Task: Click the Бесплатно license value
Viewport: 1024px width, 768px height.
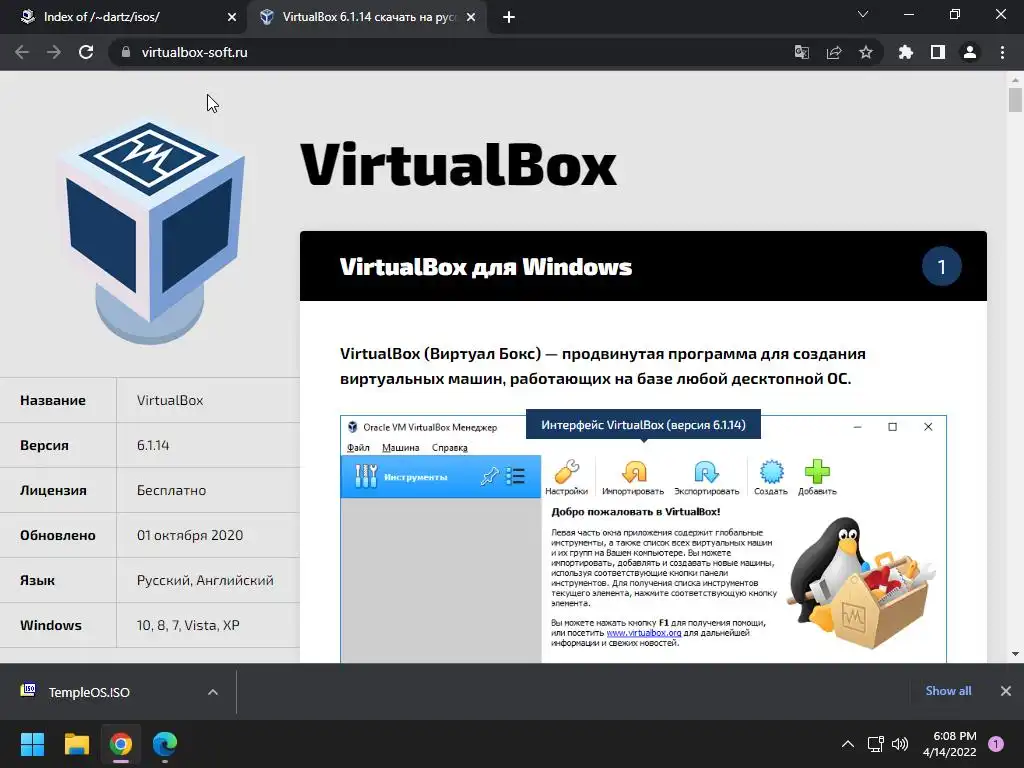Action: click(171, 490)
